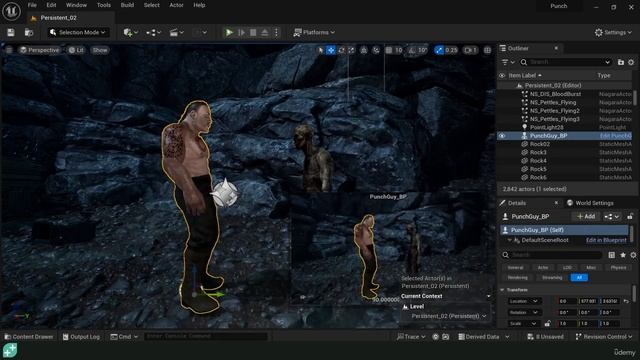640x360 pixels.
Task: Close the Outliner tab
Action: click(x=556, y=48)
